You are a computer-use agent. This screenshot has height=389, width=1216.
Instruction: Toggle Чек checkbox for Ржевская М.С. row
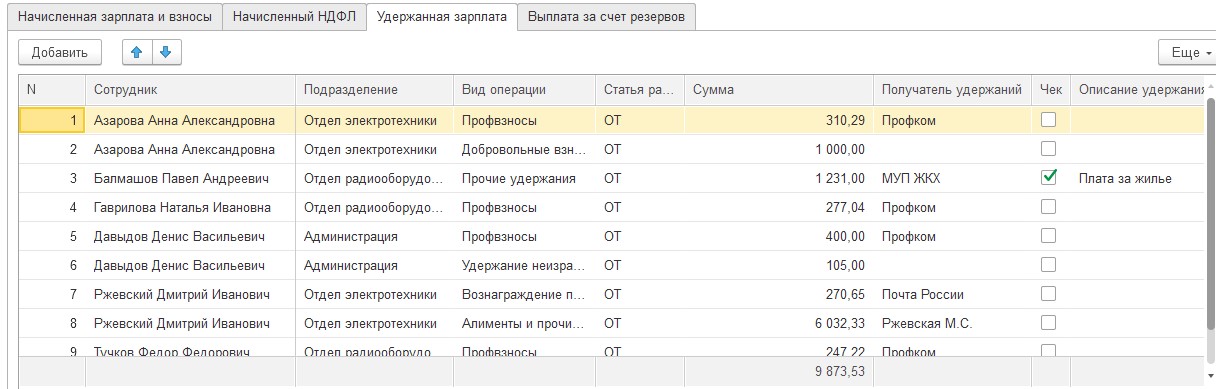pyautogui.click(x=1049, y=323)
